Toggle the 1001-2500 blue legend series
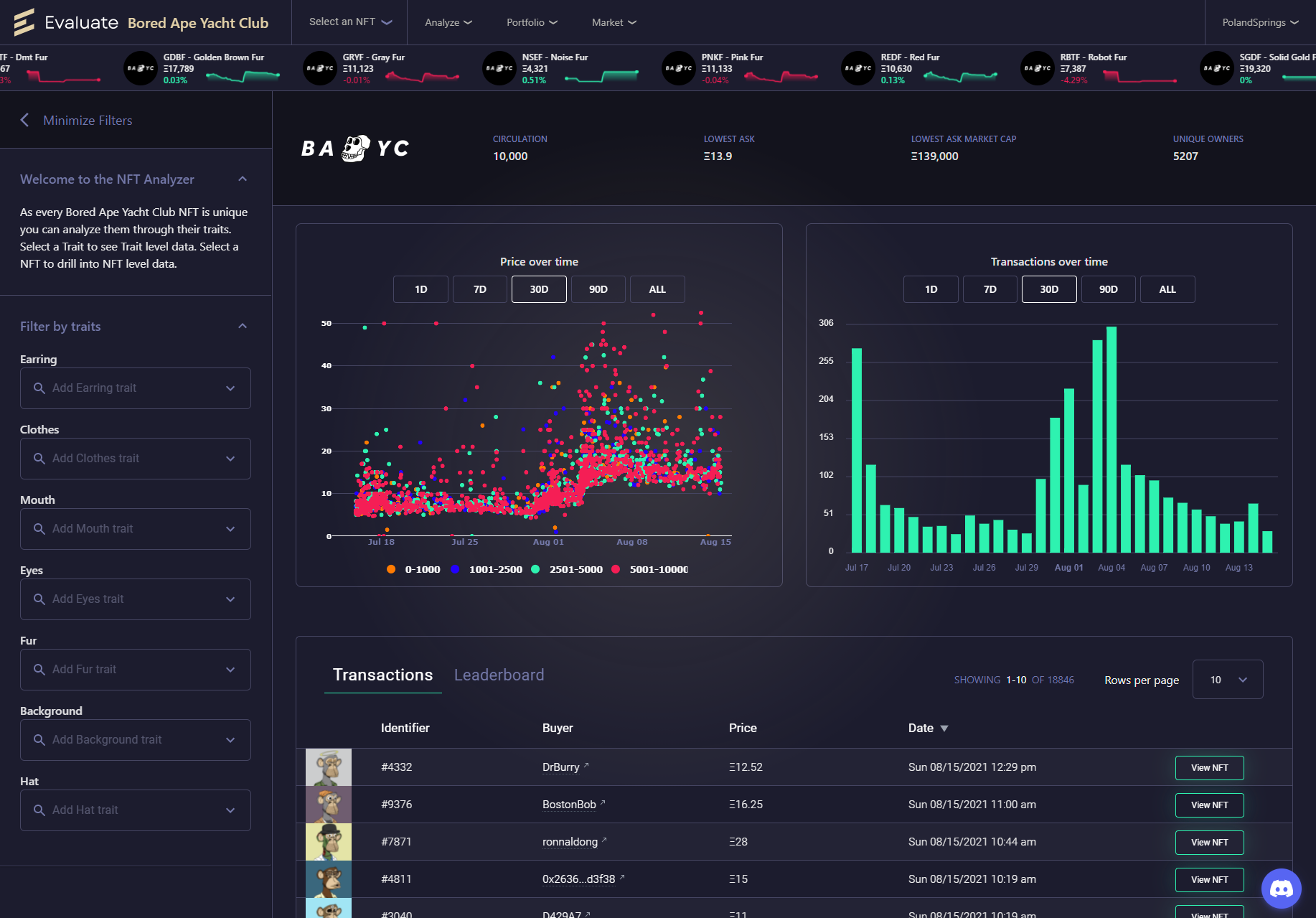Viewport: 1316px width, 918px height. (487, 569)
